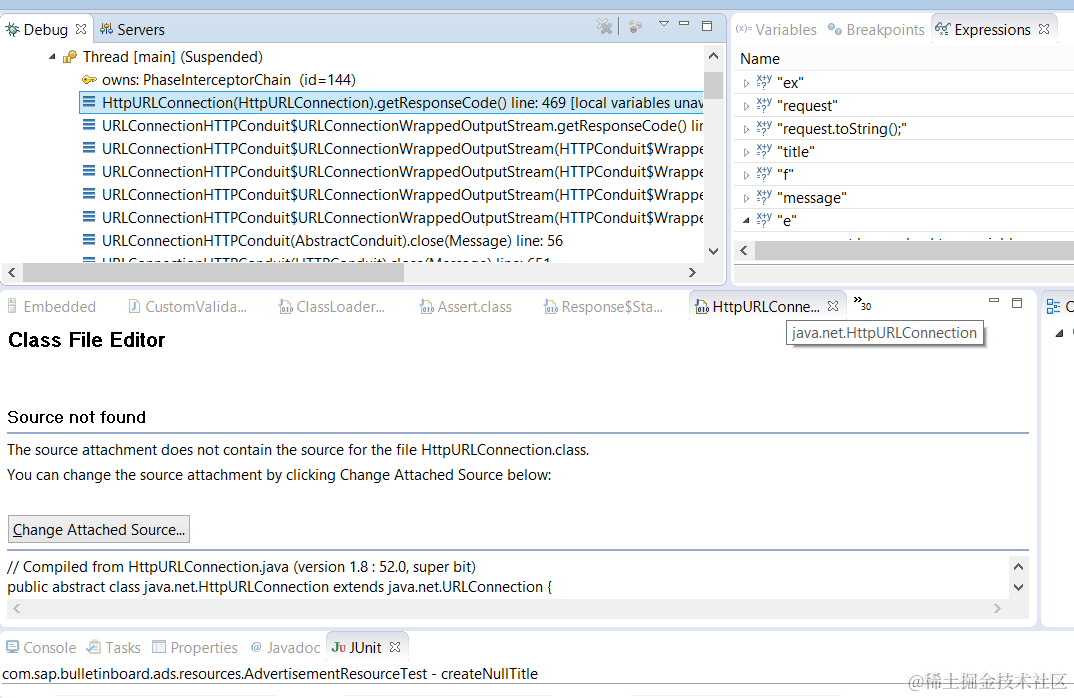Show hidden editors list (»30)
This screenshot has height=698, width=1074.
862,303
